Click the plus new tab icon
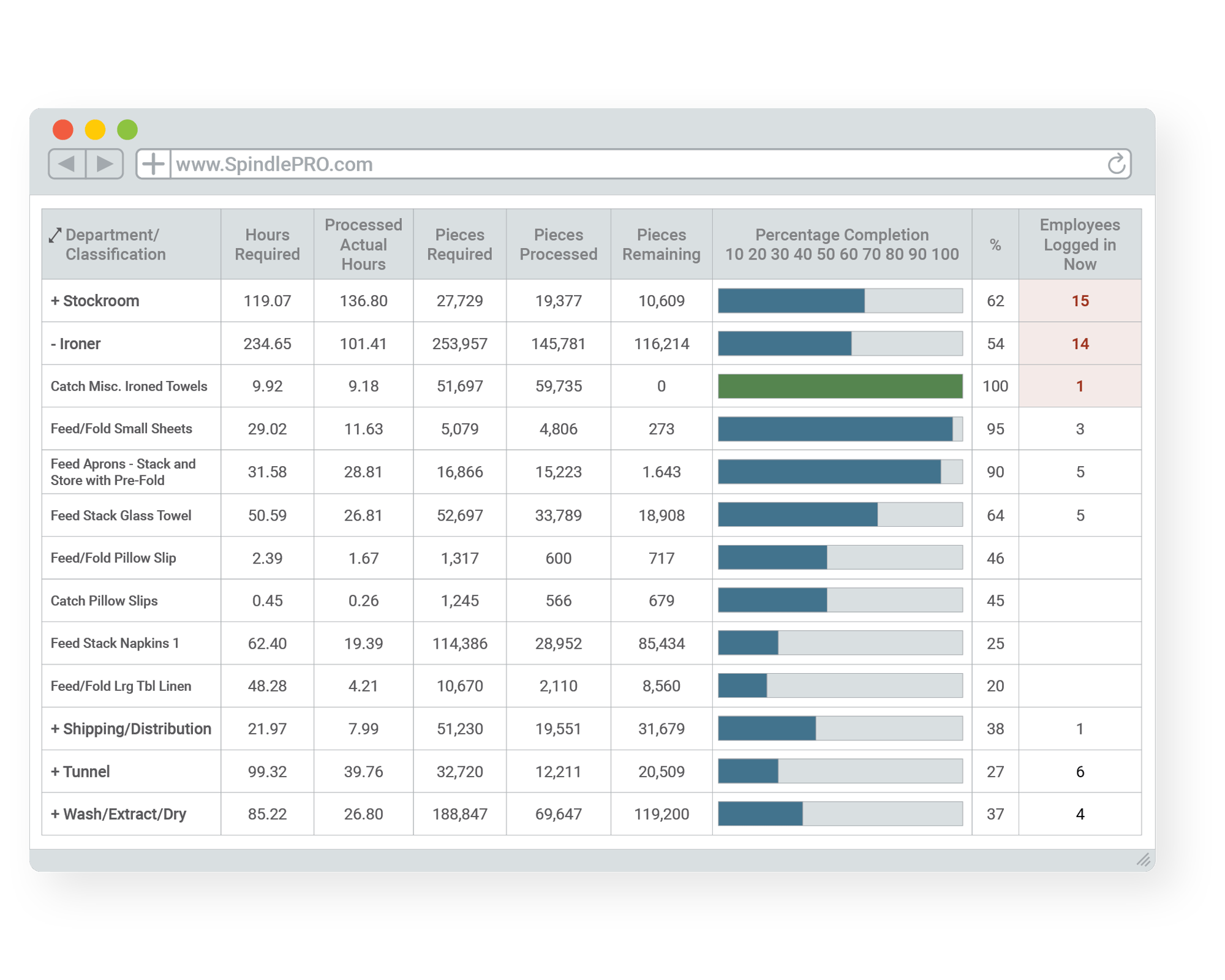 tap(153, 164)
